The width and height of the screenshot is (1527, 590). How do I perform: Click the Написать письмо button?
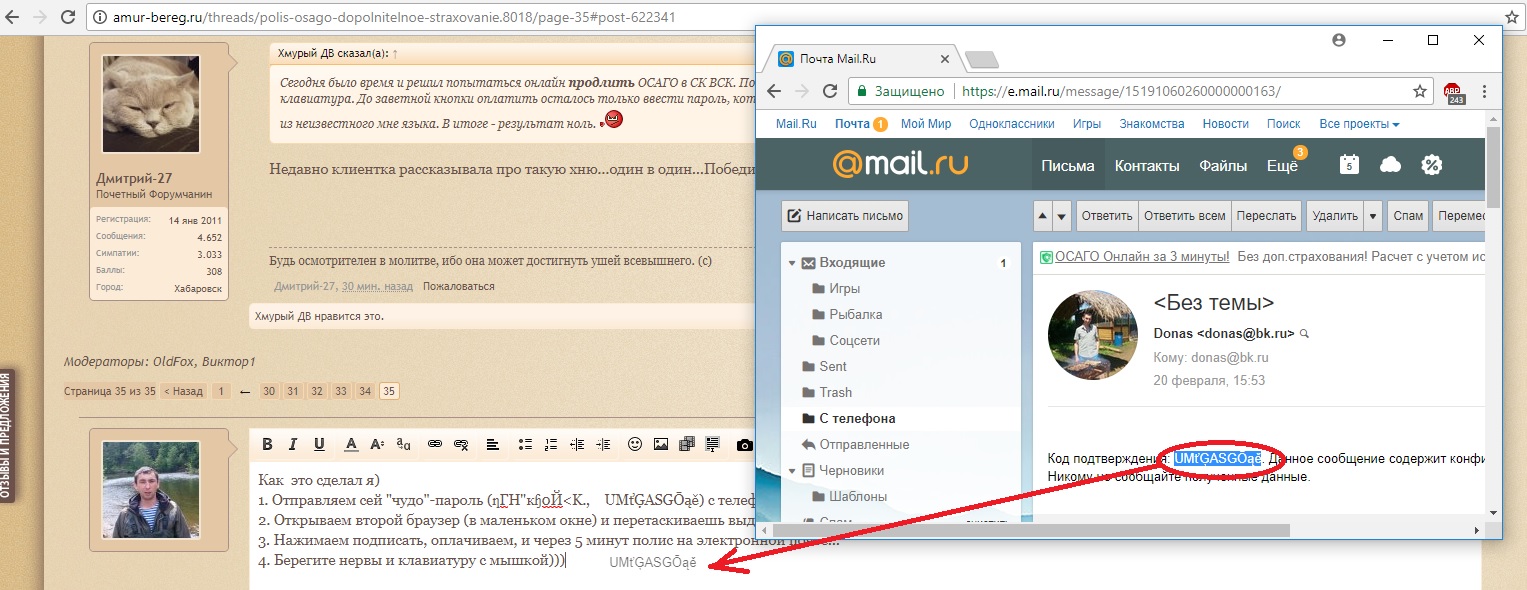click(845, 216)
